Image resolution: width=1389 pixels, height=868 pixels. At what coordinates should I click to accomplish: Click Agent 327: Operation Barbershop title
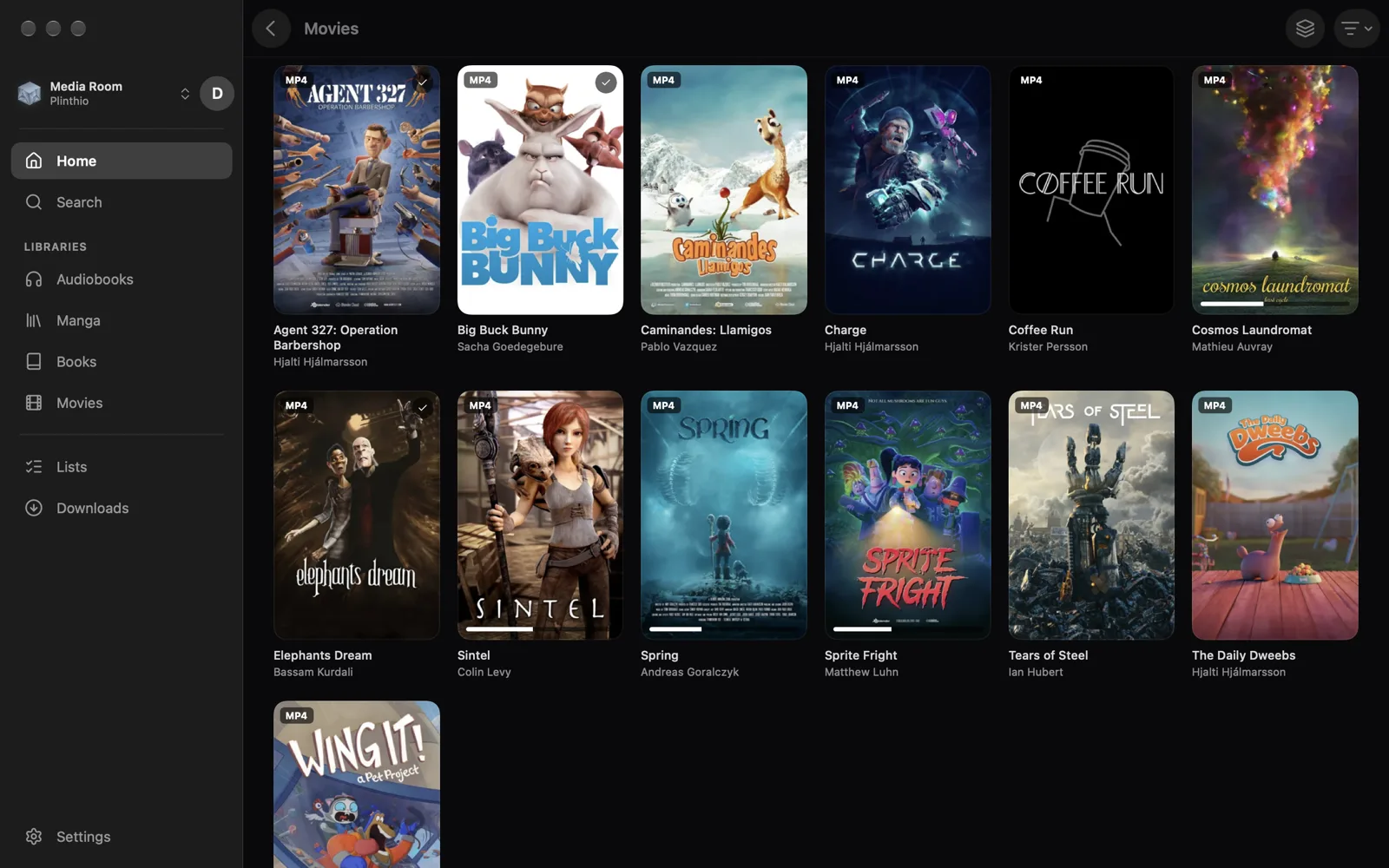pyautogui.click(x=336, y=338)
